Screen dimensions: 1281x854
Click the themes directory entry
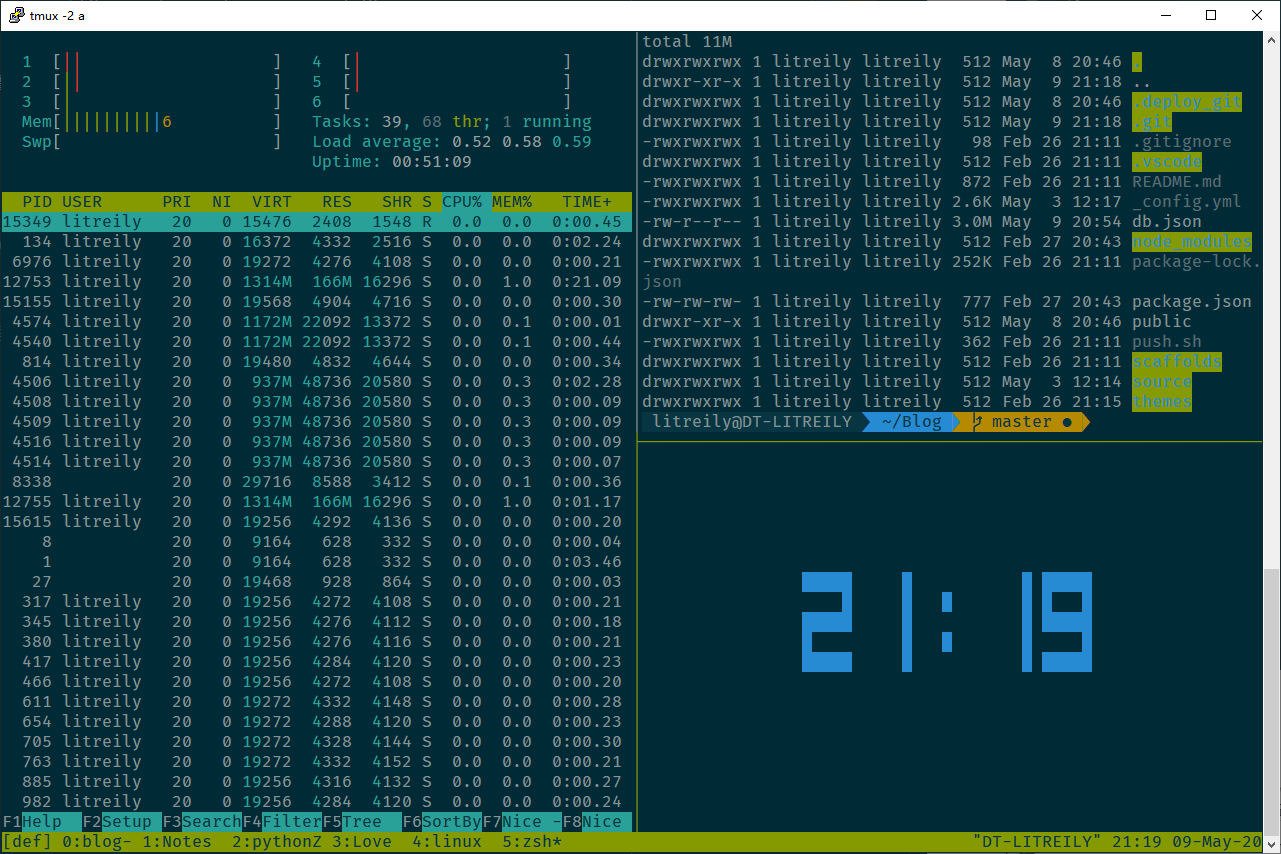point(1162,402)
